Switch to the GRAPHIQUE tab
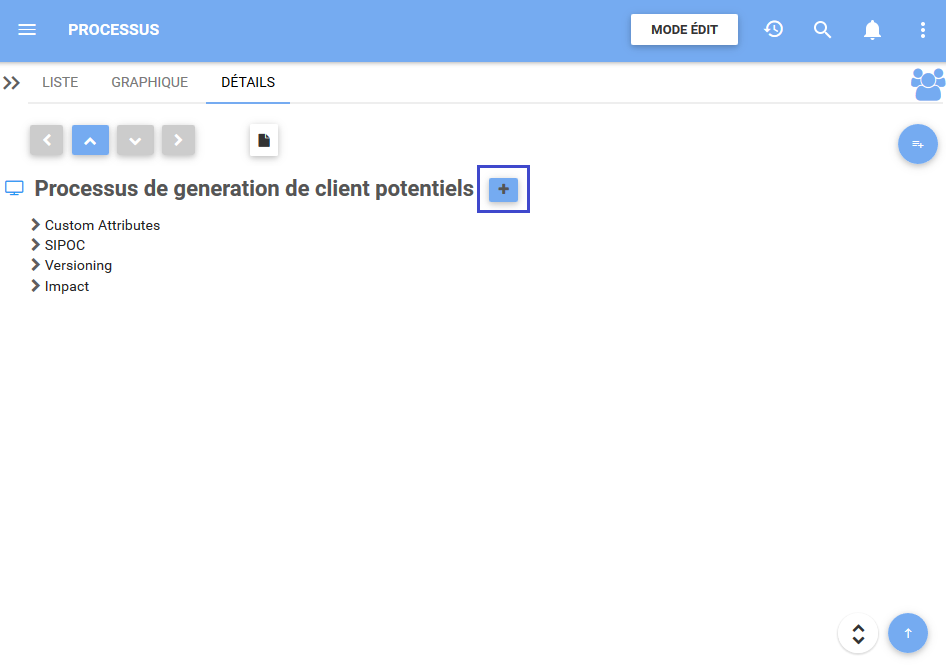Screen dimensions: 946x666 point(149,83)
